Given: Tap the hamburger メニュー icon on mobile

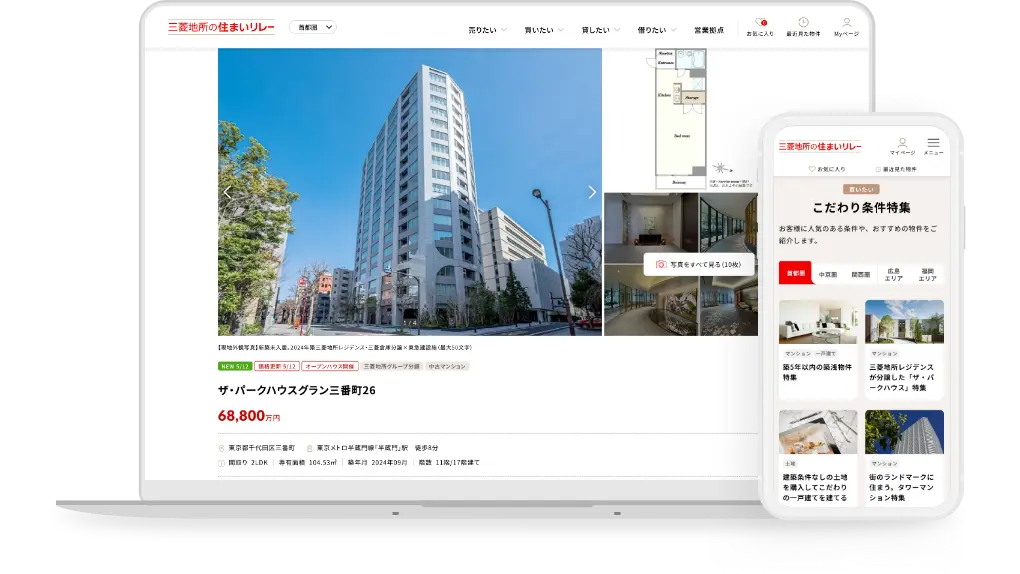Looking at the screenshot, I should [933, 146].
